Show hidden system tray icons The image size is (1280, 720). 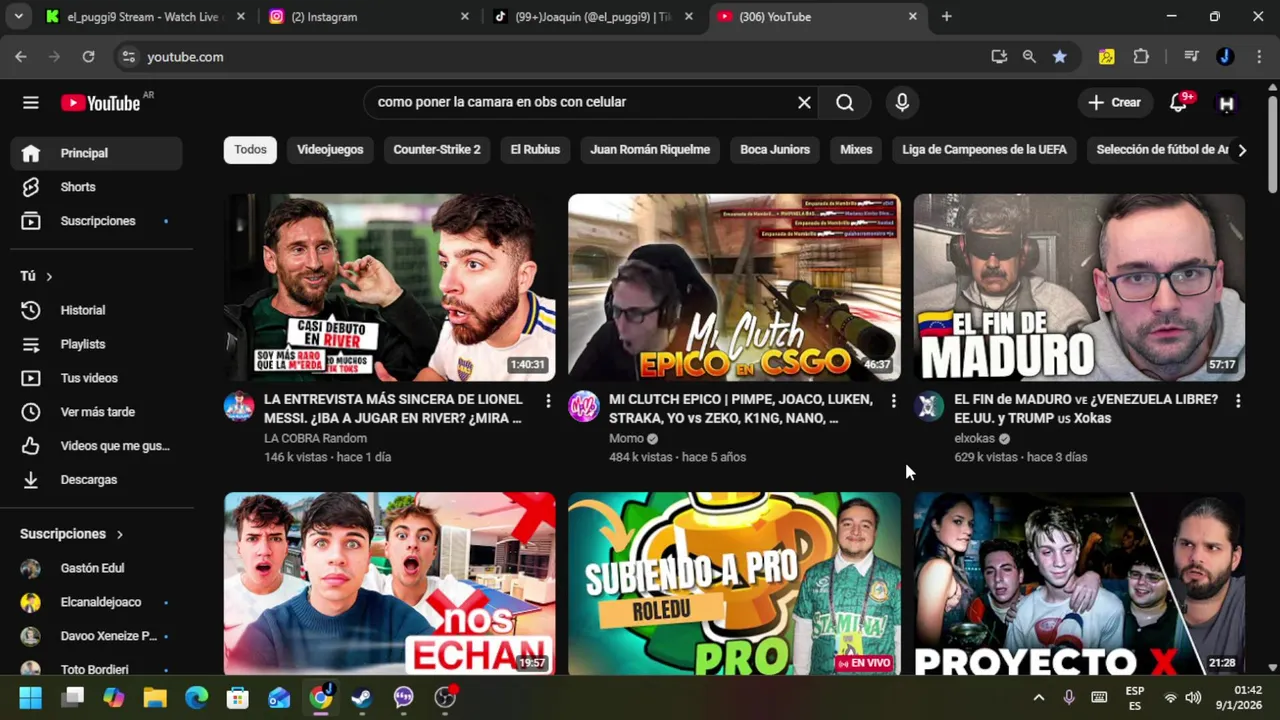tap(1038, 698)
